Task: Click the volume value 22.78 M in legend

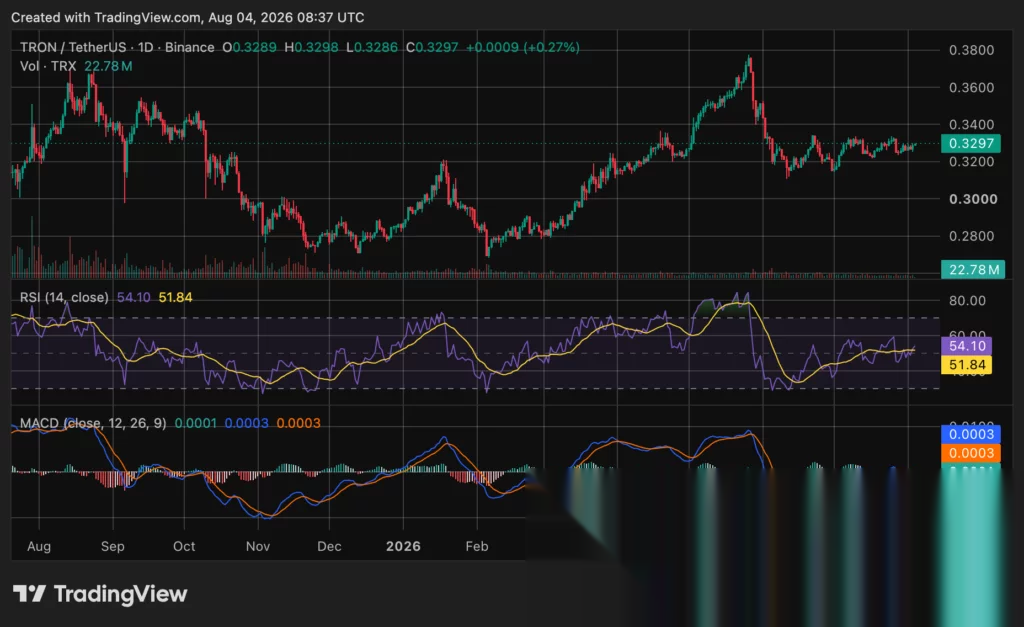Action: click(x=108, y=66)
